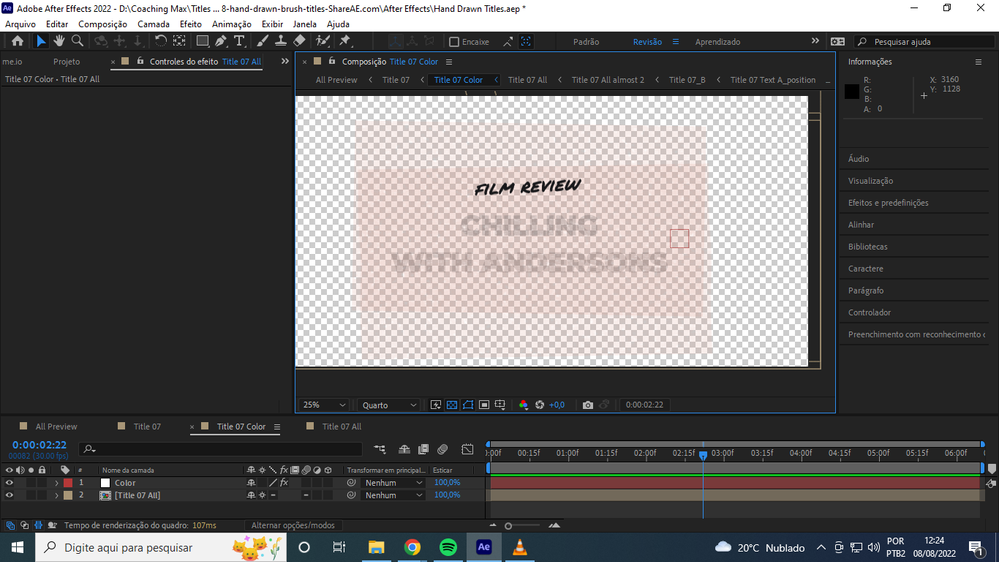
Task: Expand the Title 07 All layer properties
Action: [56, 495]
